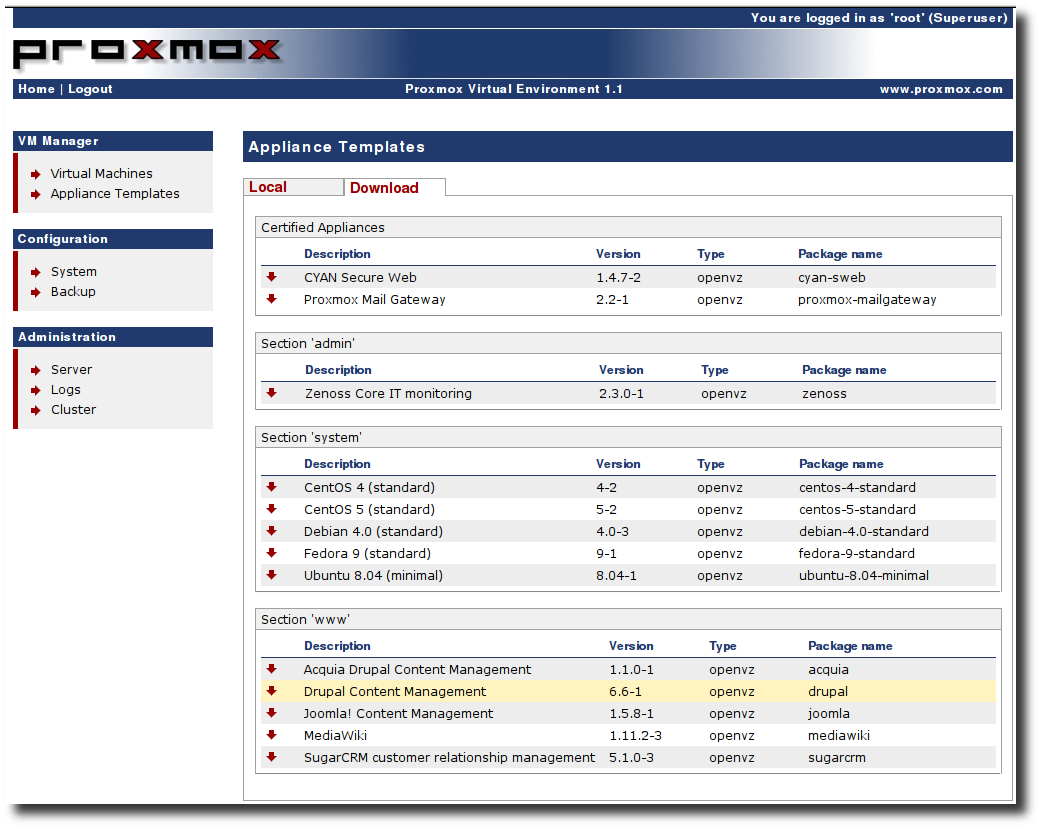Click the download arrow for Proxmox Mail Gateway

(x=272, y=299)
